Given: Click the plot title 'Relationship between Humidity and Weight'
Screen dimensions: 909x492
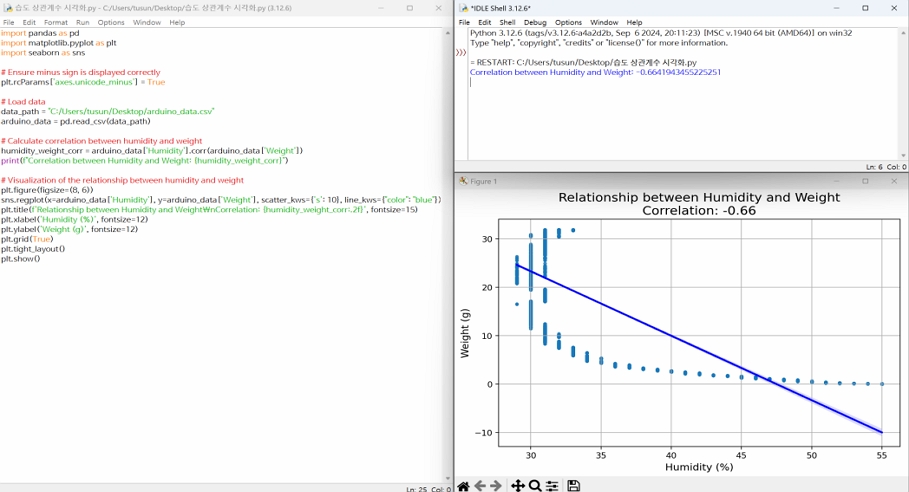Looking at the screenshot, I should (699, 198).
